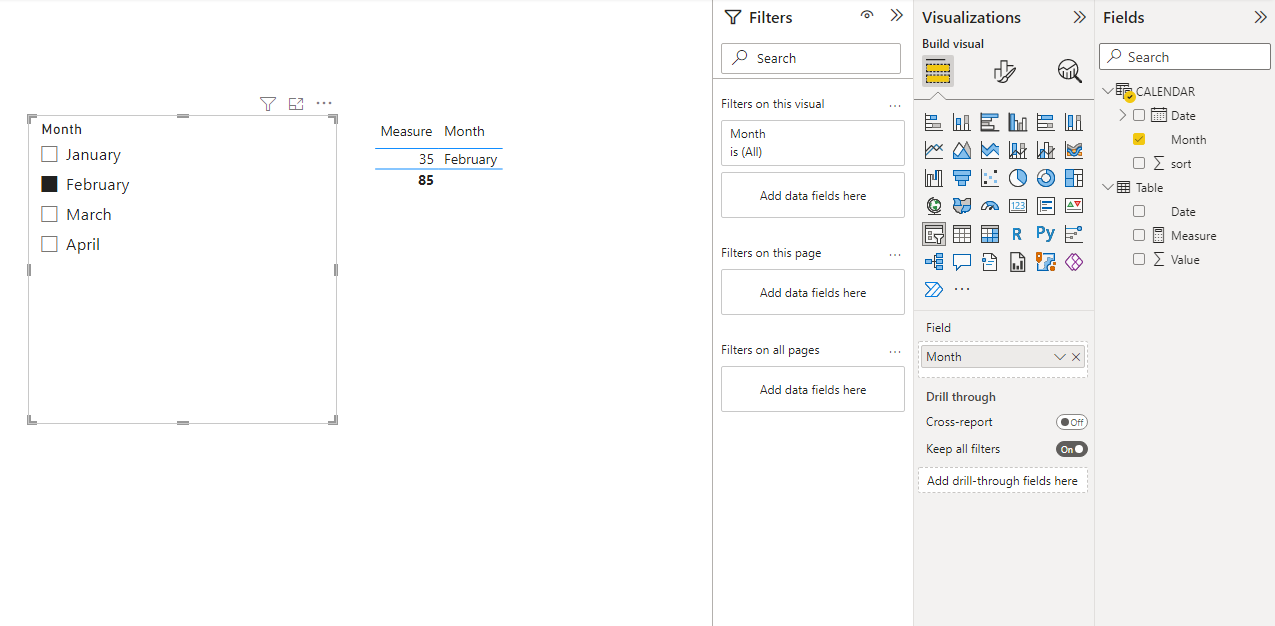Screen dimensions: 1275x626
Task: Open Filters on this page options
Action: [x=895, y=254]
